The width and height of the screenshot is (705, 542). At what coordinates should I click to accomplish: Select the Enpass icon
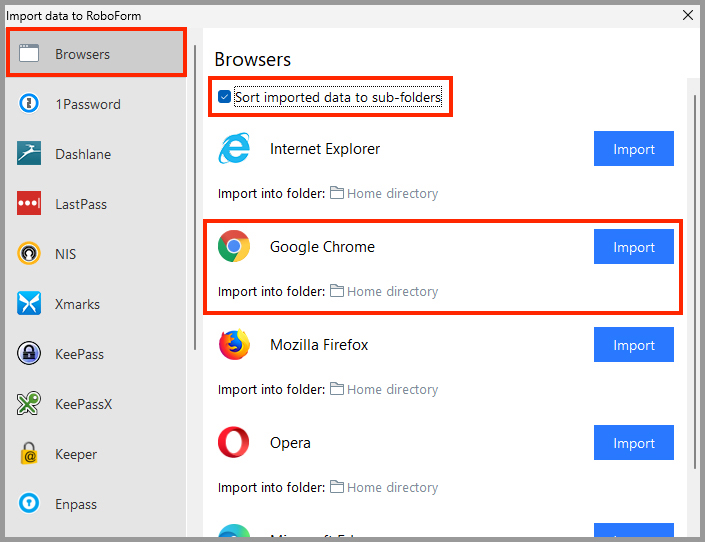click(x=30, y=504)
